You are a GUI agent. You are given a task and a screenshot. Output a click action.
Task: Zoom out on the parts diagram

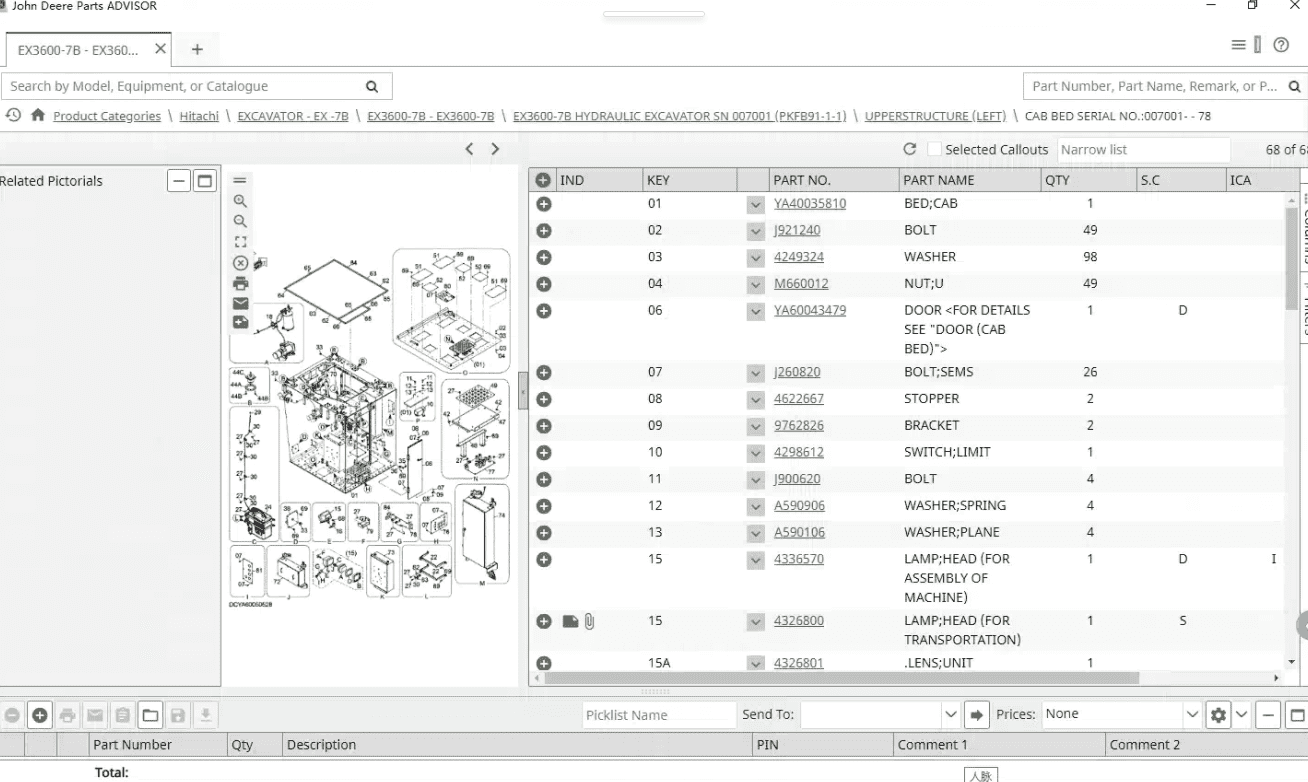240,221
